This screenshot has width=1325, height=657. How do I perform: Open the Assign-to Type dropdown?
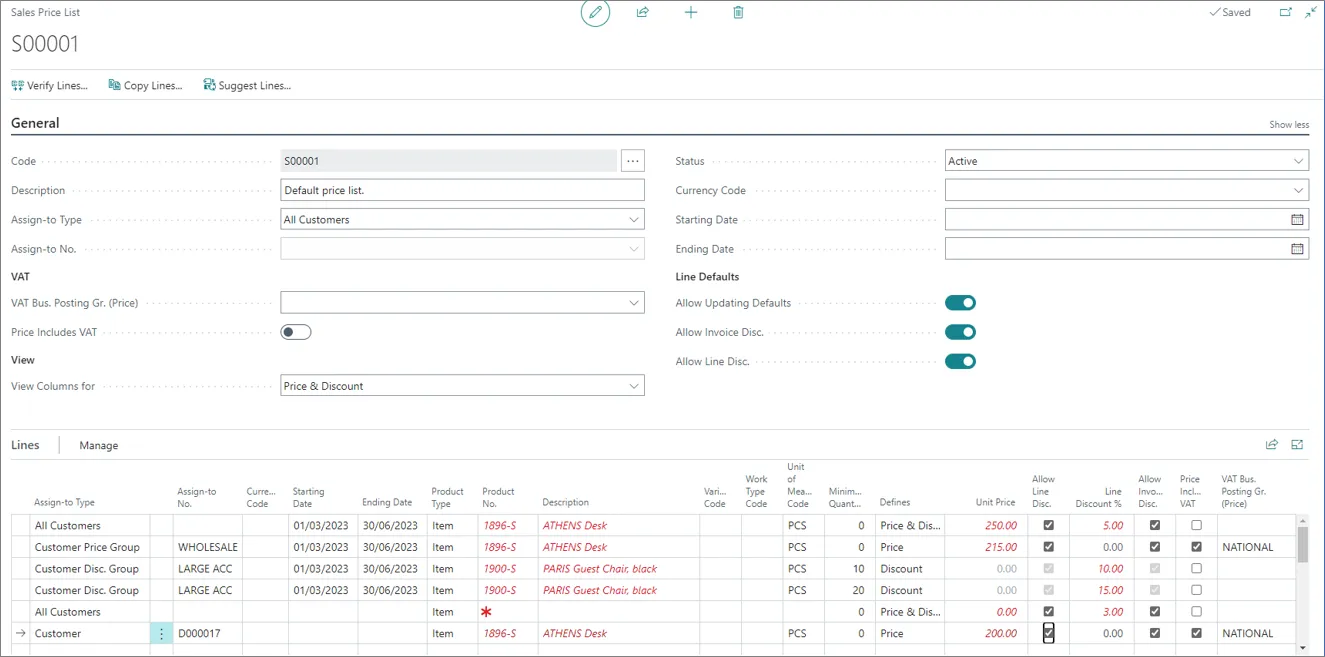pos(634,220)
